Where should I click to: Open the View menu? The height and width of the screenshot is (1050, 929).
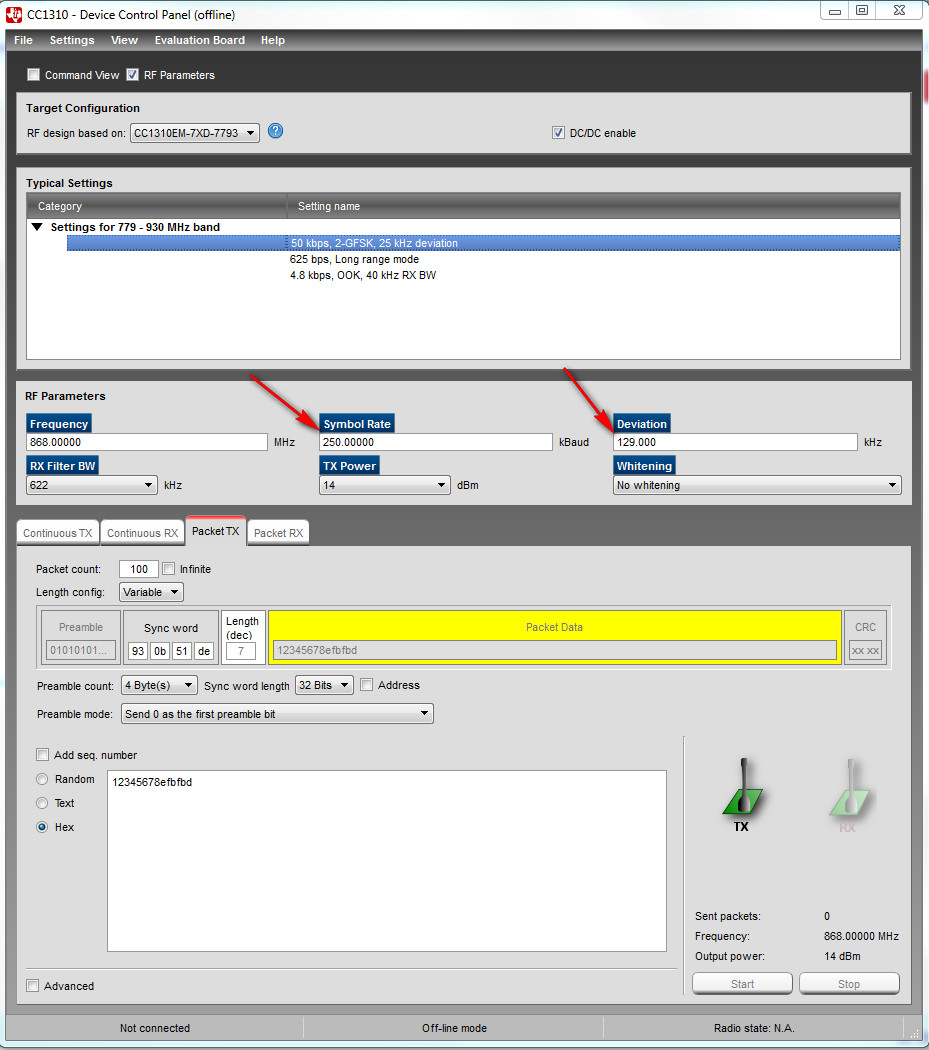point(124,40)
